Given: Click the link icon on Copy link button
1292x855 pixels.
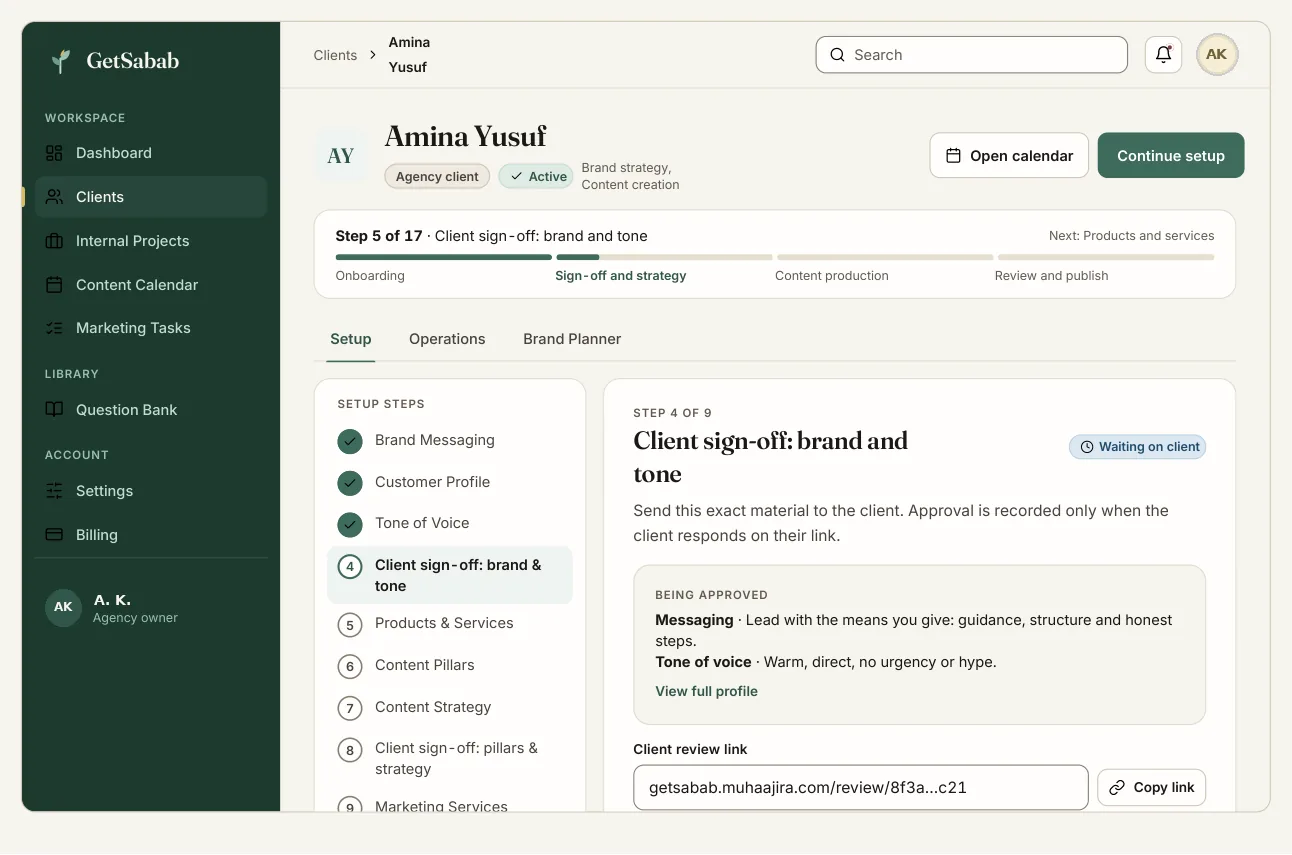Looking at the screenshot, I should (x=1117, y=788).
